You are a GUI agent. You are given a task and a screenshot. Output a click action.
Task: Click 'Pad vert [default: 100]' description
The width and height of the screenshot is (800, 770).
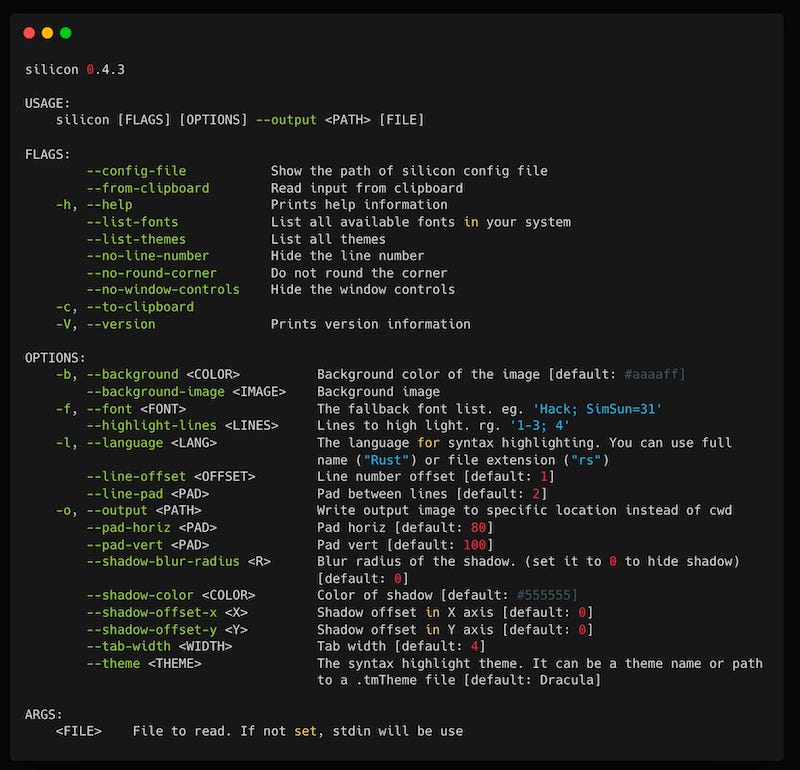click(405, 545)
